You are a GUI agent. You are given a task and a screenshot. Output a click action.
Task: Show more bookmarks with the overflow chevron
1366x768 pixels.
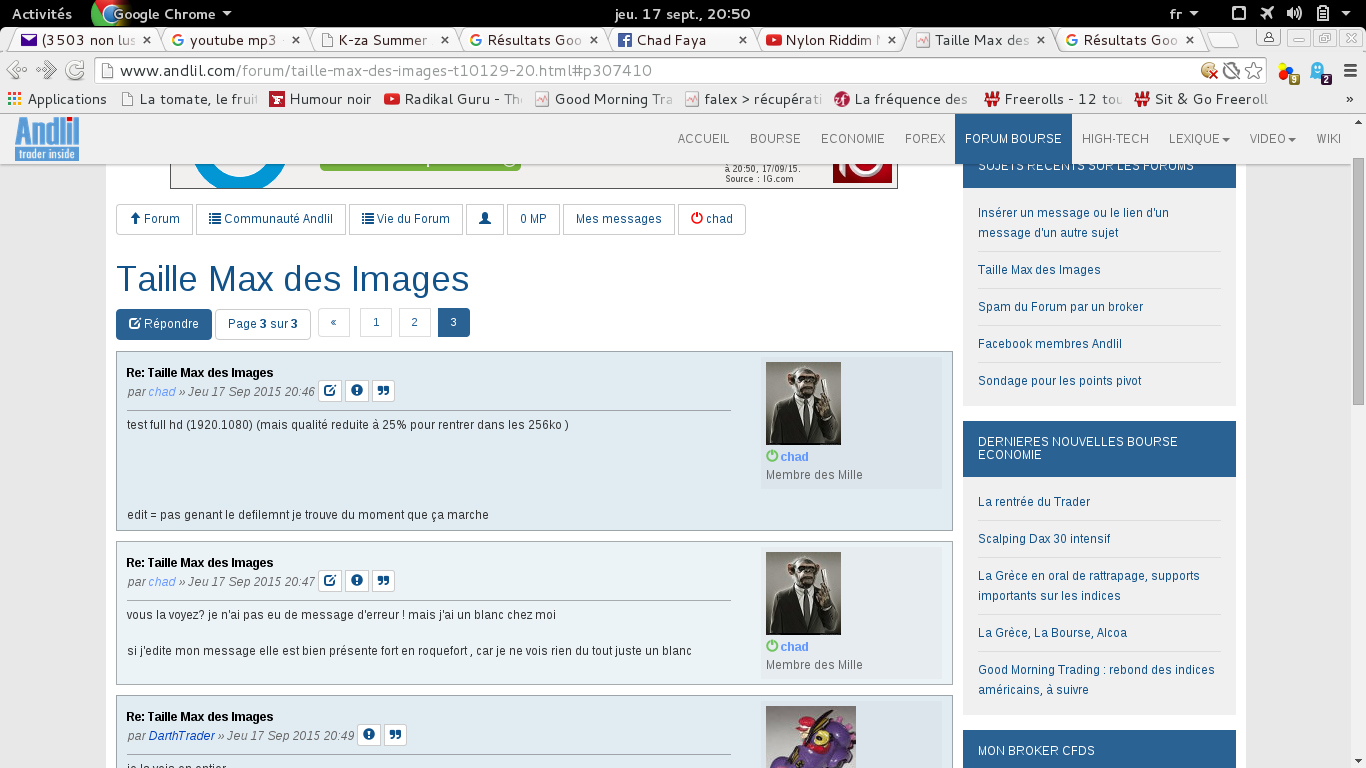1350,99
